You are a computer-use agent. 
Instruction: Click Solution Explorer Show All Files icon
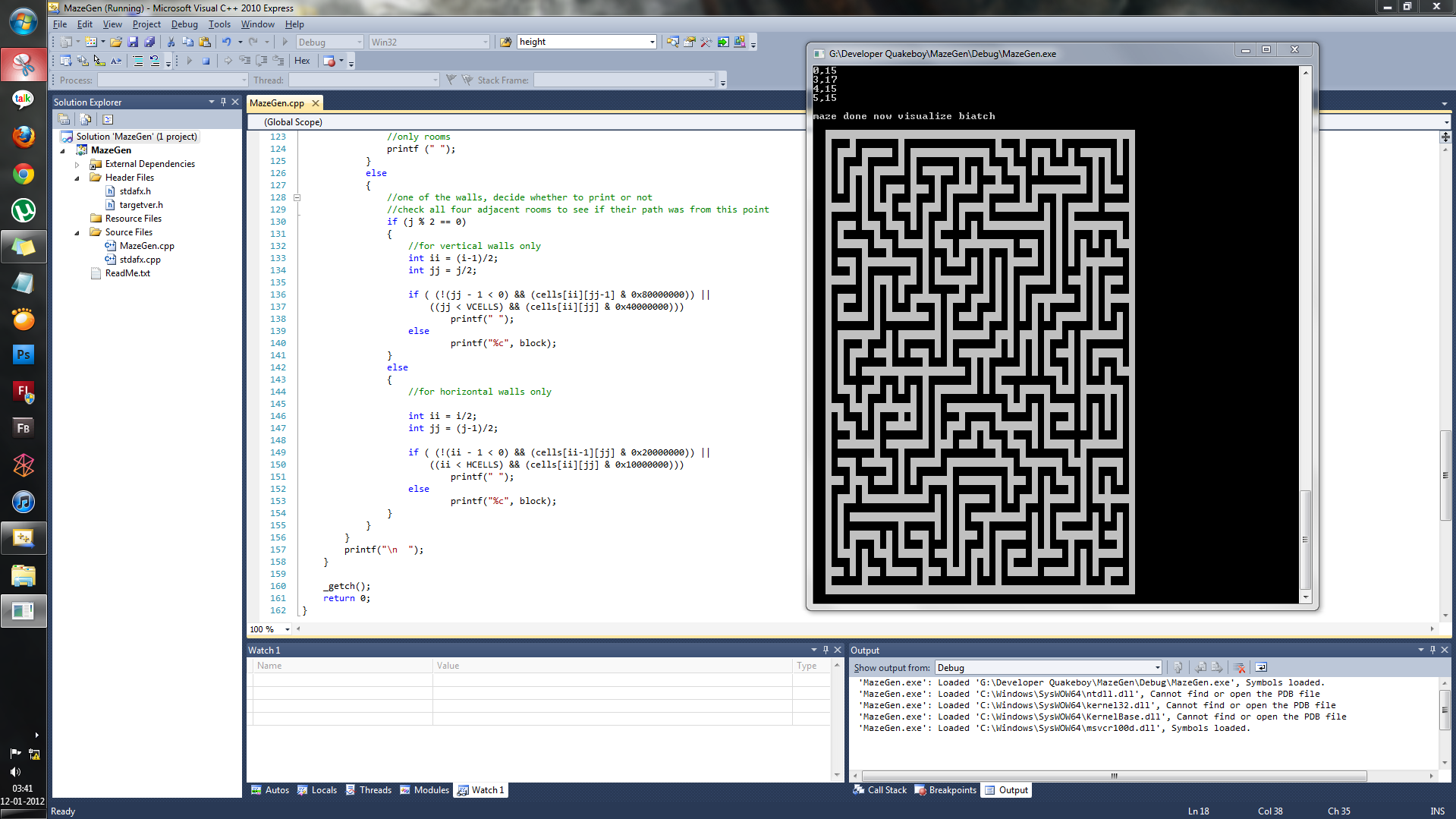point(86,119)
